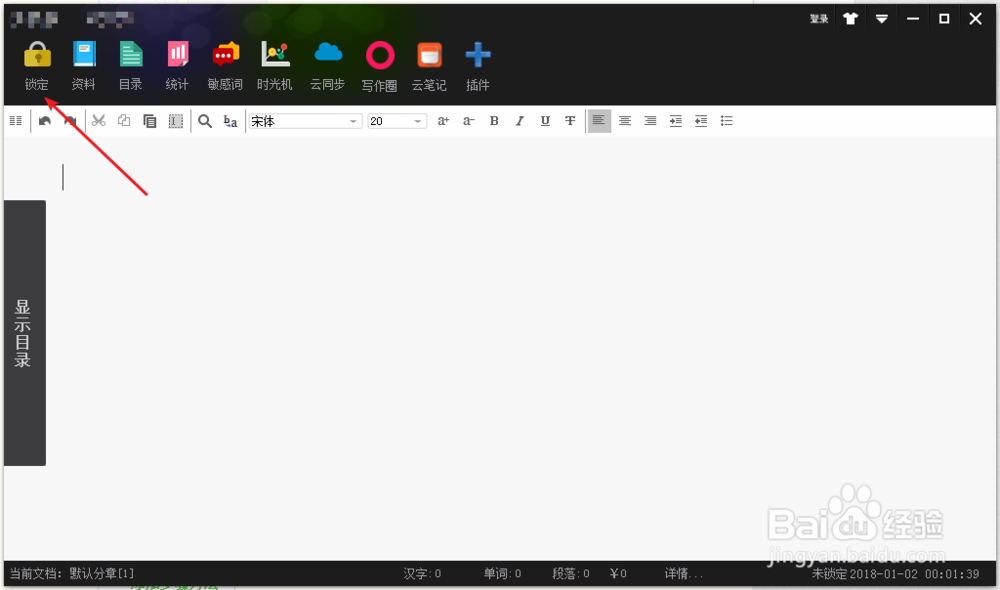
Task: Click the scissors cut icon
Action: [x=98, y=121]
